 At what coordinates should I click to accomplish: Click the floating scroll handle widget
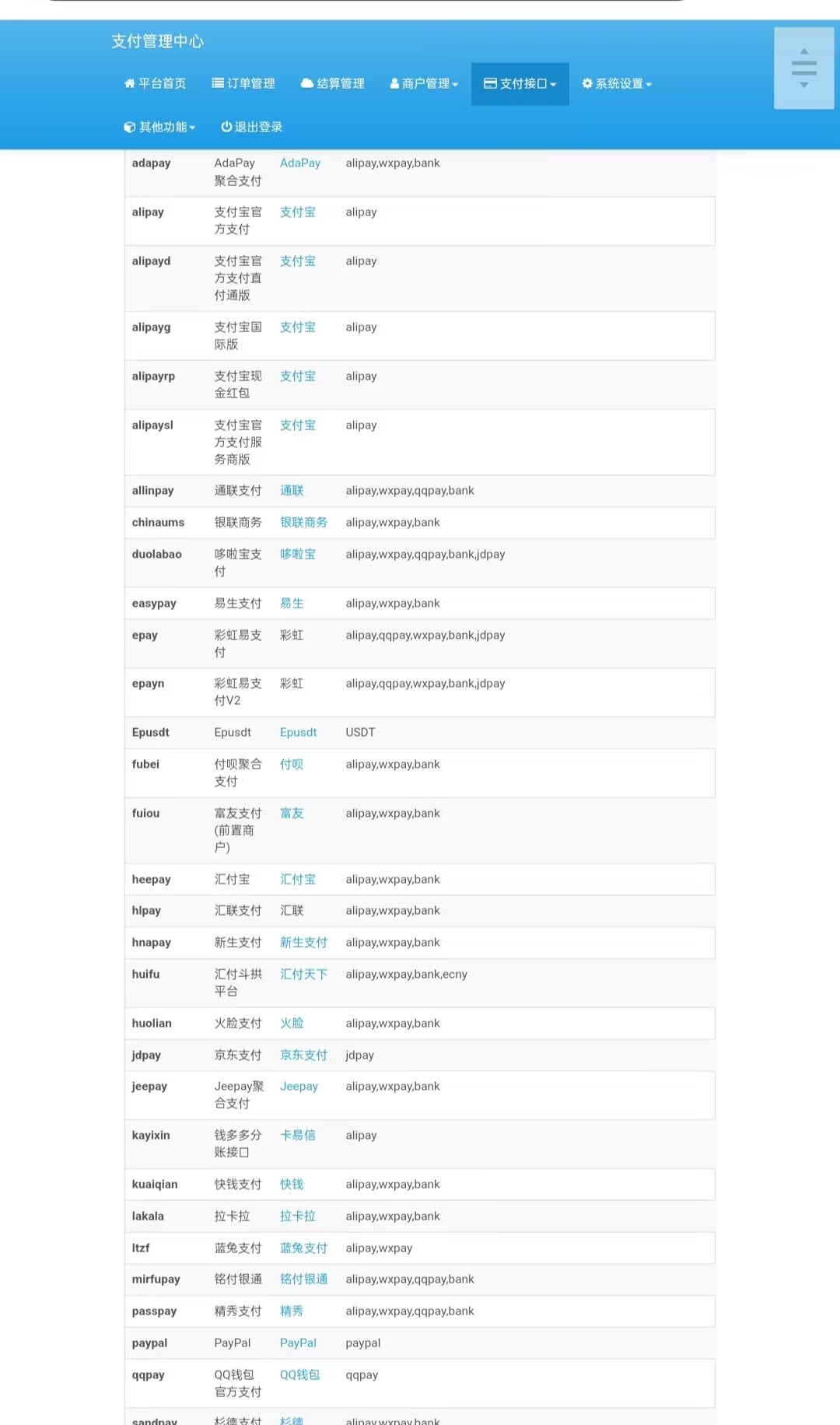click(803, 68)
